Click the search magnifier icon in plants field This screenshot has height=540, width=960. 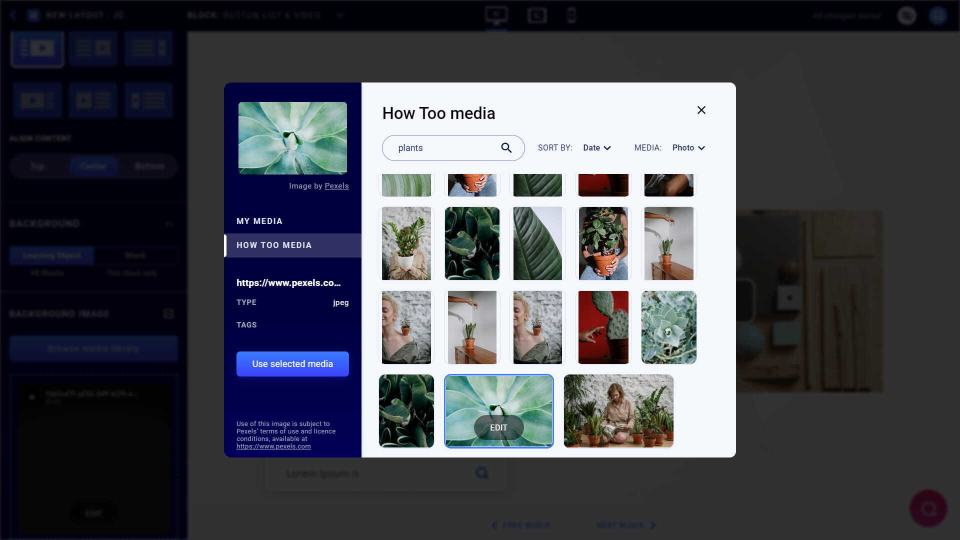tap(507, 148)
